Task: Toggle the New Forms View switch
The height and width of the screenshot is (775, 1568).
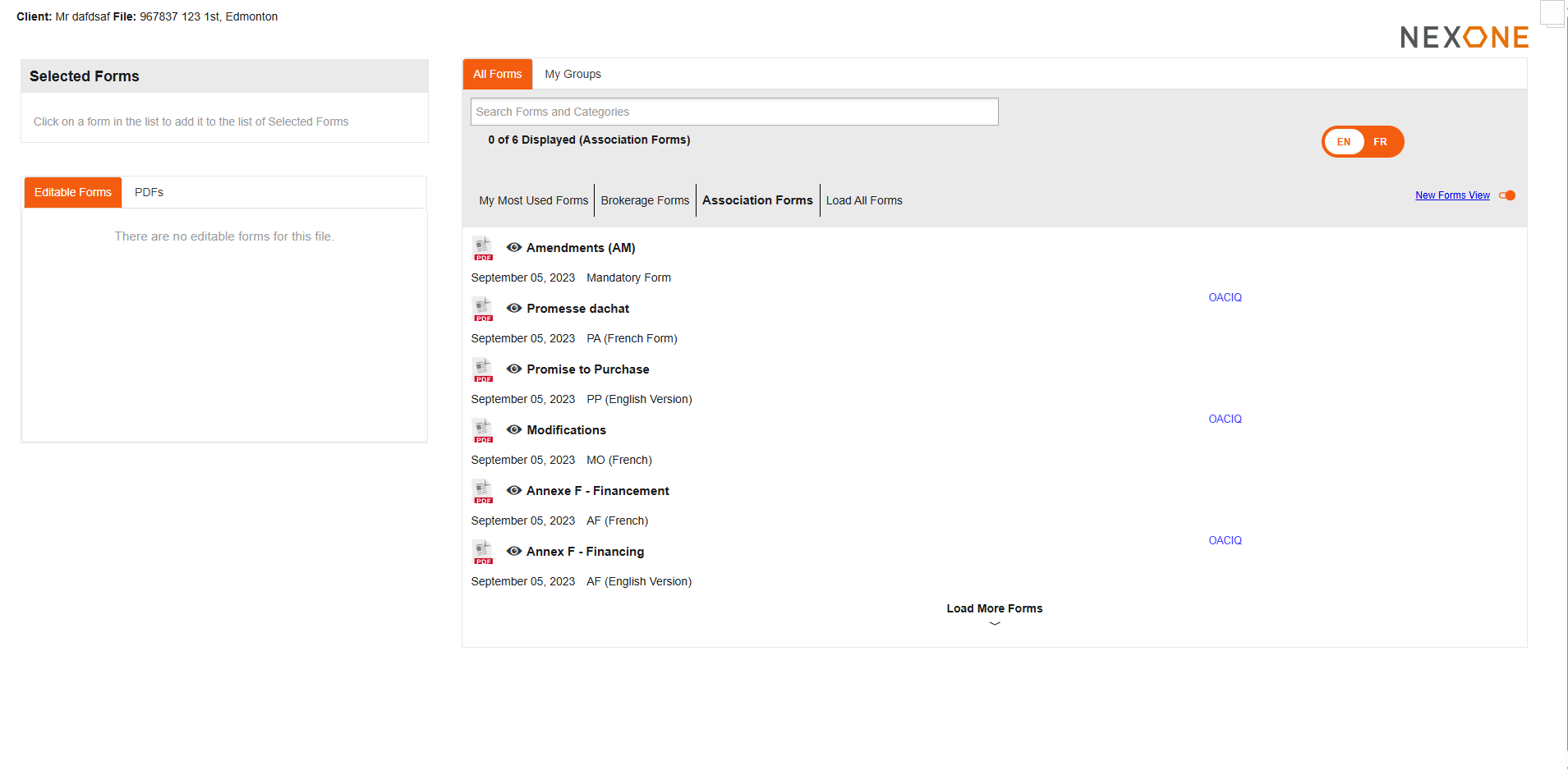Action: click(x=1507, y=195)
